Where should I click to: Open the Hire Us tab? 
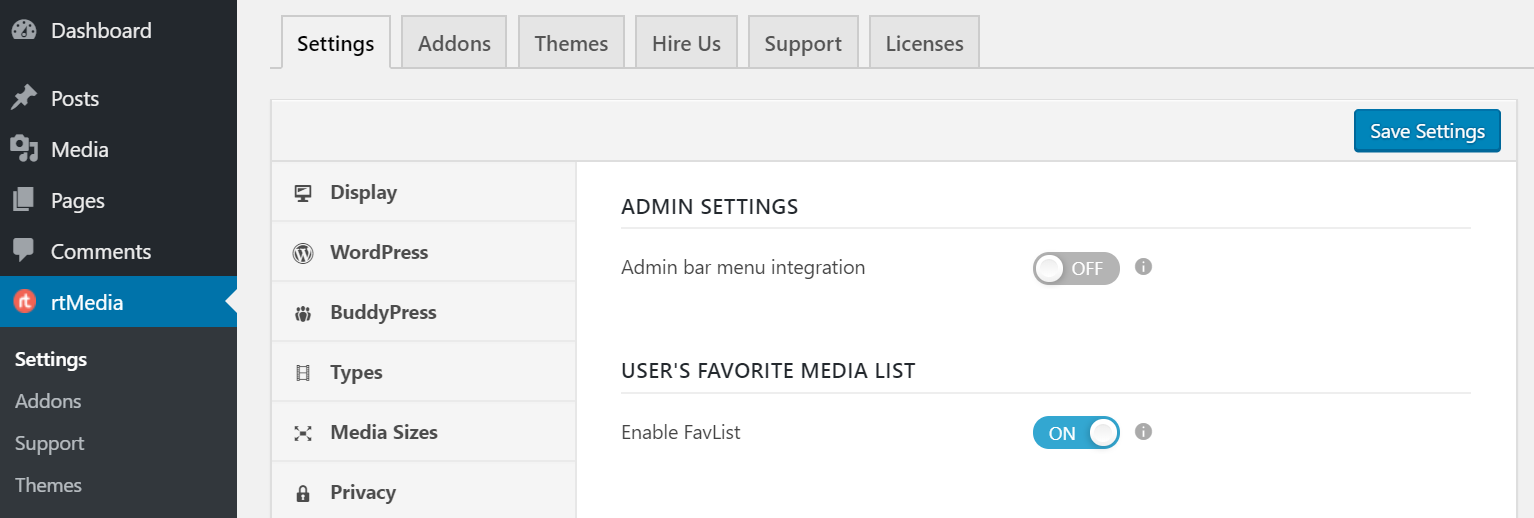click(x=686, y=43)
